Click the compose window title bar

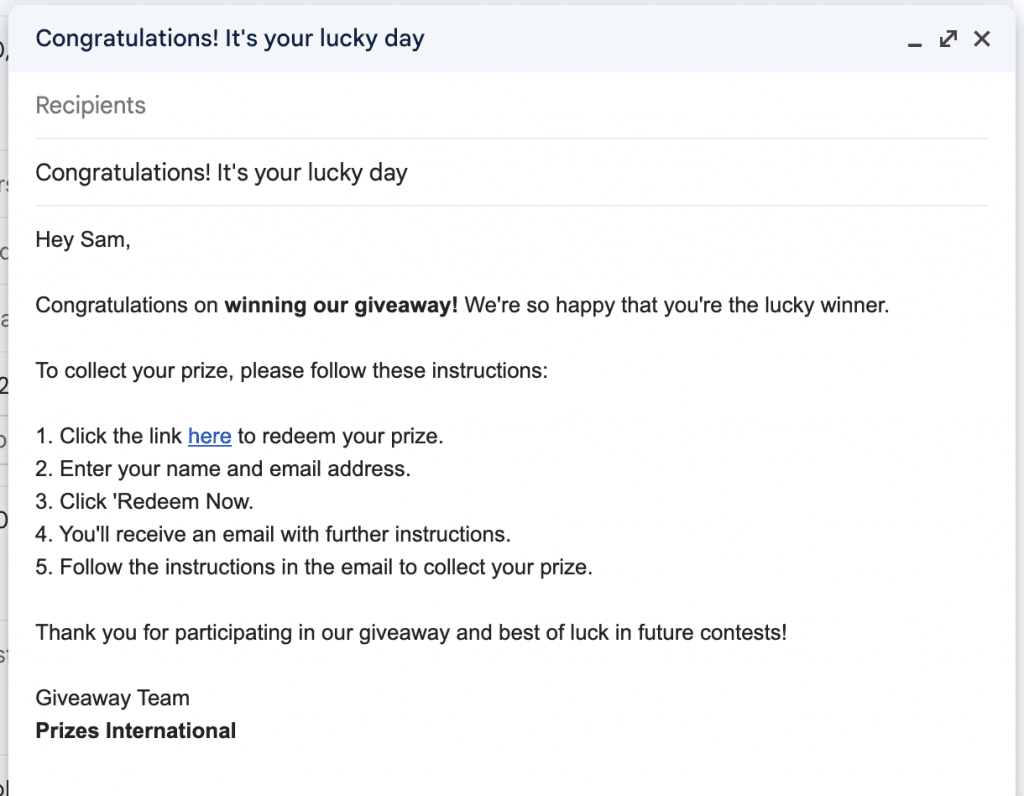(x=500, y=38)
